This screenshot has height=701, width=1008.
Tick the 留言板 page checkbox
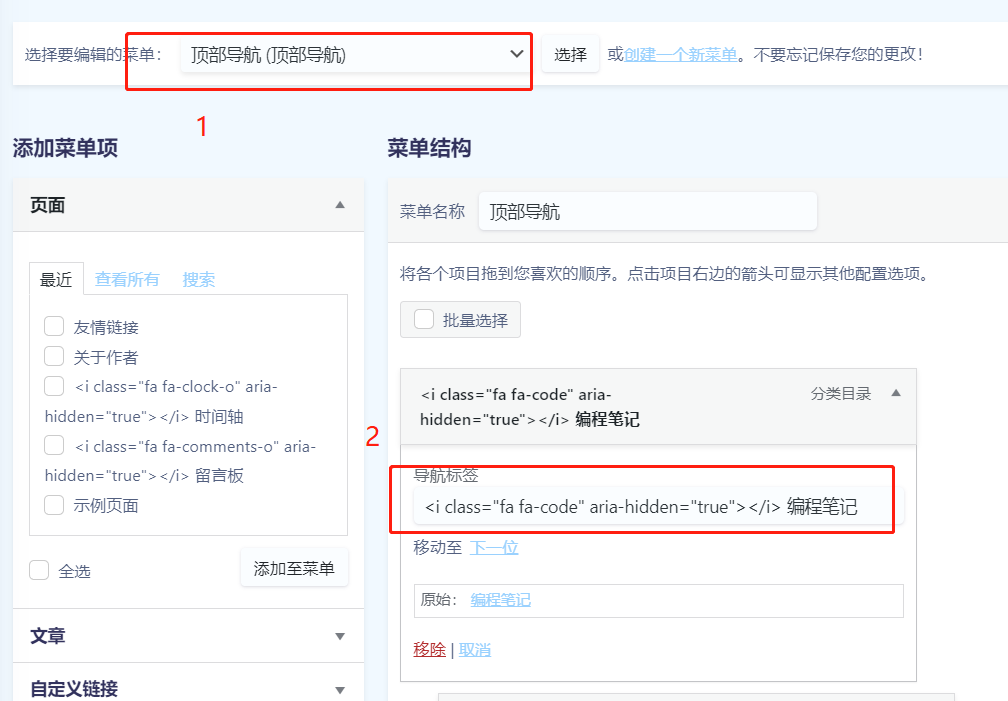click(x=55, y=445)
